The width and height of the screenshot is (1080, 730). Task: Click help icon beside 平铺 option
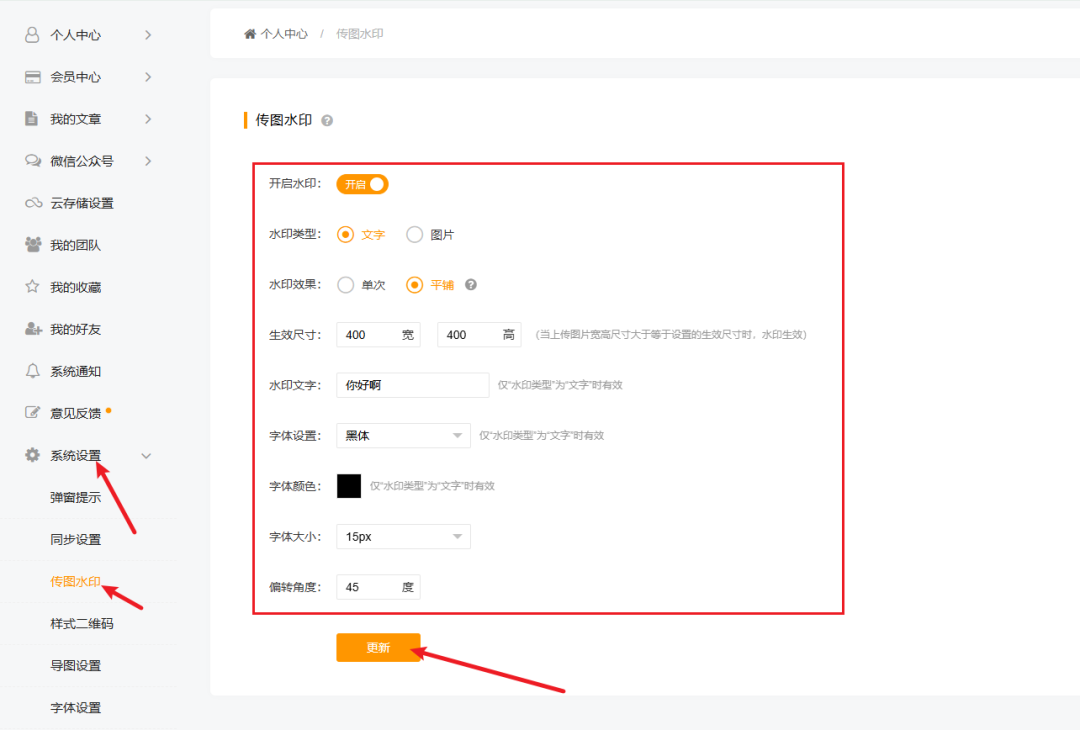coord(471,285)
